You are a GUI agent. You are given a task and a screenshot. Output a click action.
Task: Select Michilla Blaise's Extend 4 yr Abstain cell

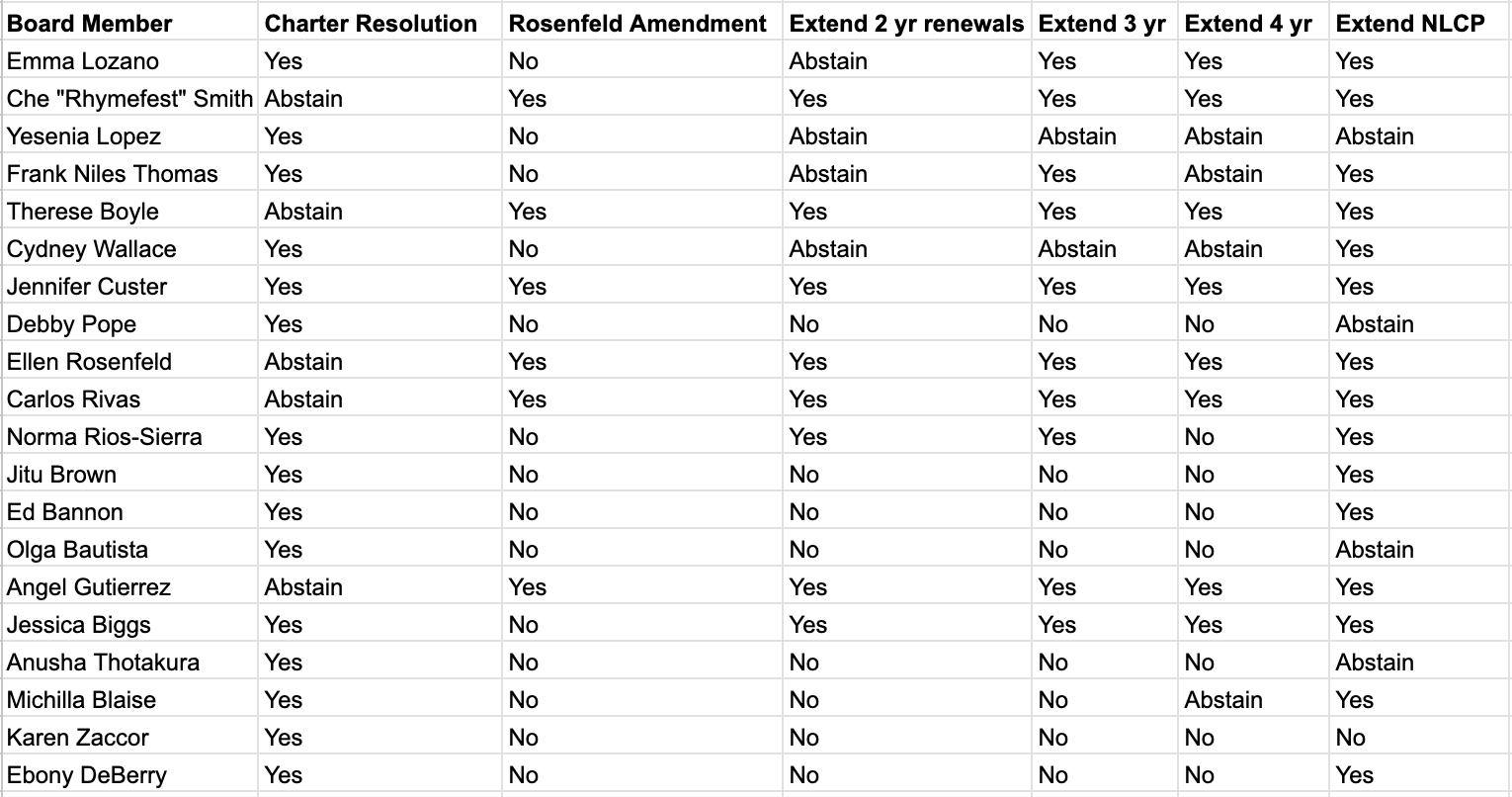pos(1254,699)
